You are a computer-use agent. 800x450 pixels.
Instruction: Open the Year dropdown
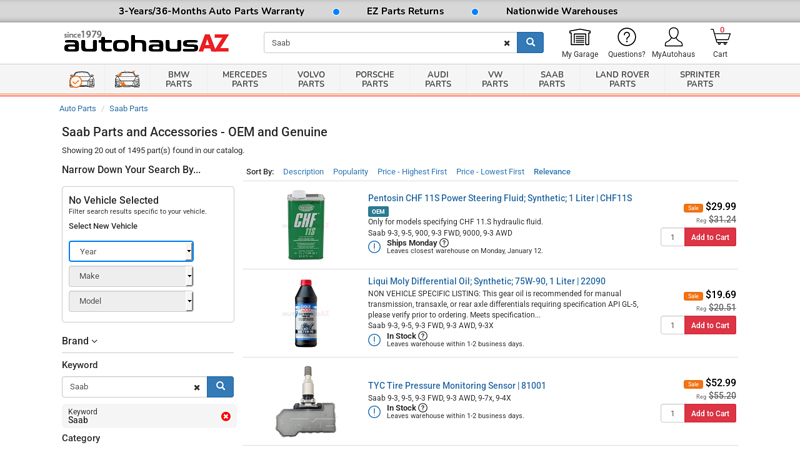[x=131, y=252]
